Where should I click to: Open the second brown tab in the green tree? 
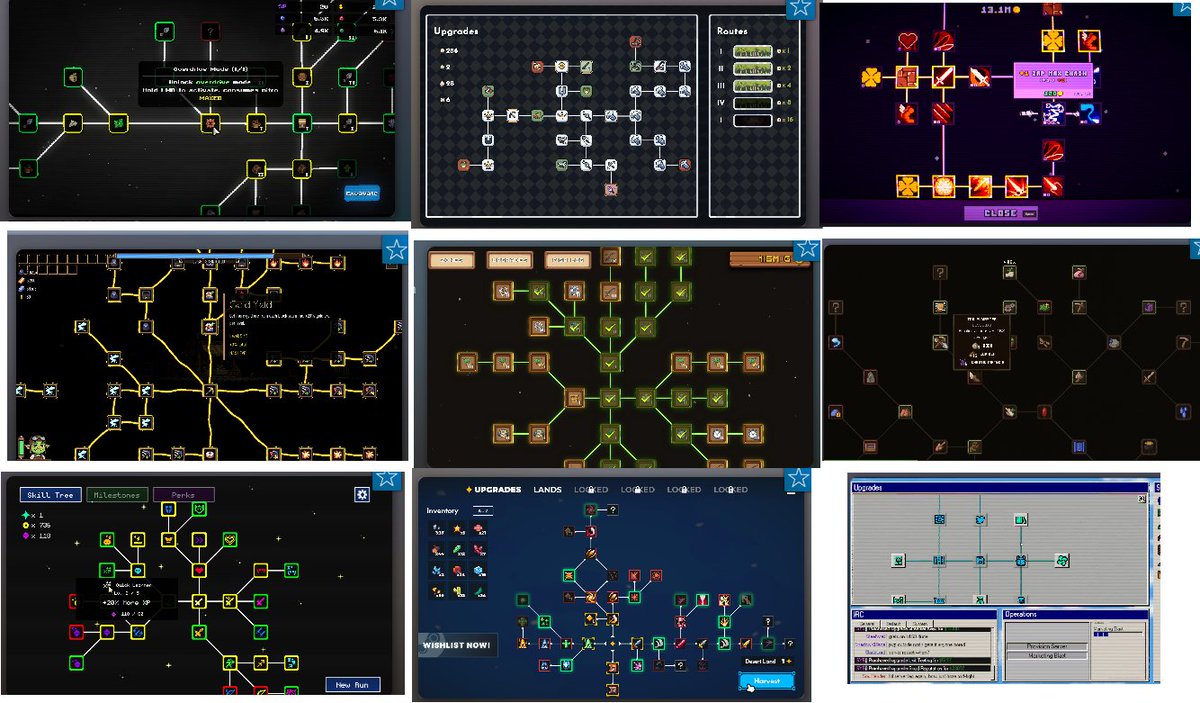(510, 260)
